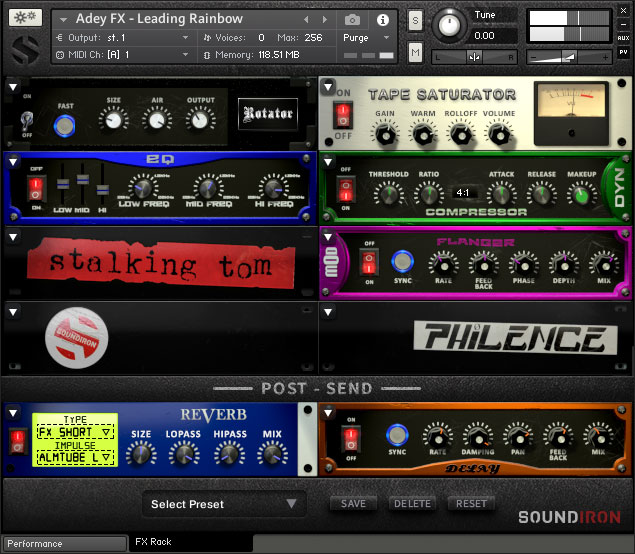Click the Rotator SIZE knob
The height and width of the screenshot is (554, 635).
point(113,120)
